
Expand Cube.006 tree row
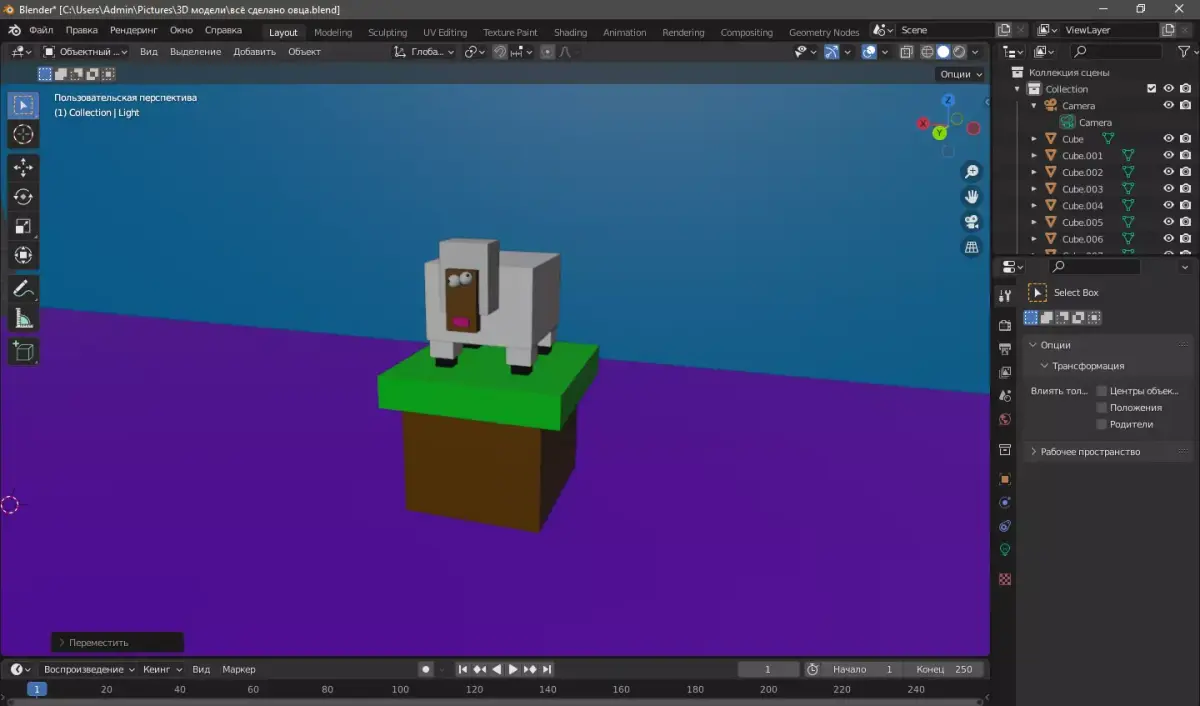[1034, 239]
